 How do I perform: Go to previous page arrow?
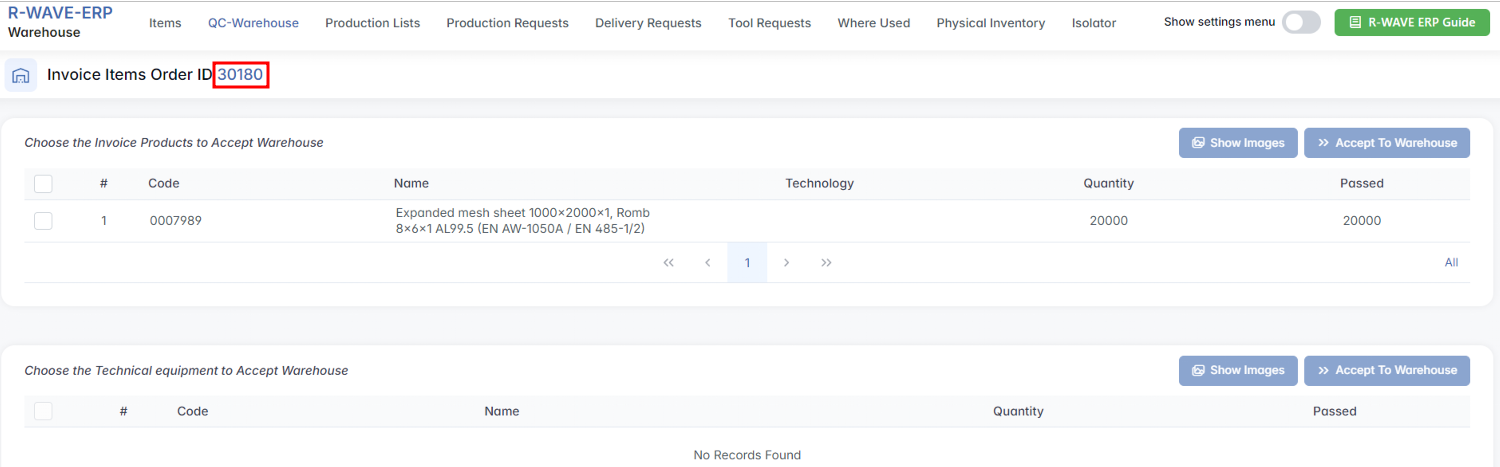tap(708, 263)
